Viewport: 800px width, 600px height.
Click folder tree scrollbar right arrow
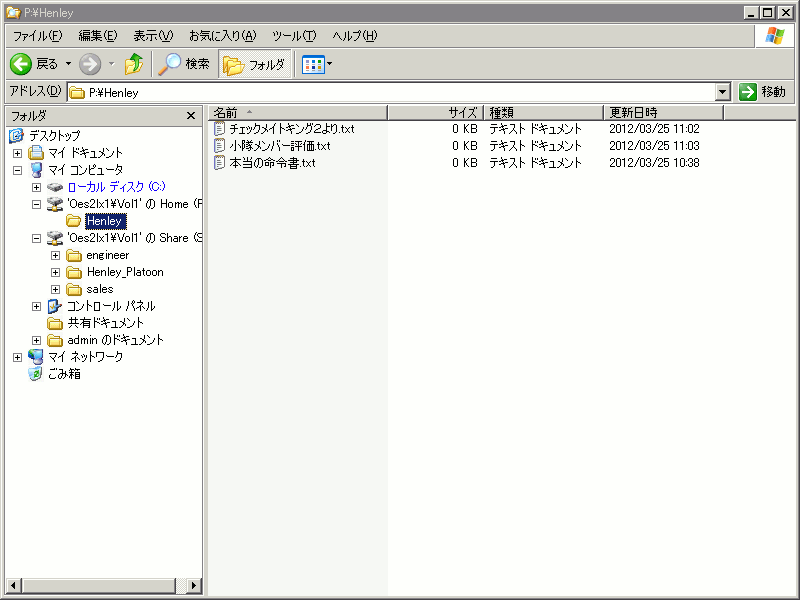(193, 586)
